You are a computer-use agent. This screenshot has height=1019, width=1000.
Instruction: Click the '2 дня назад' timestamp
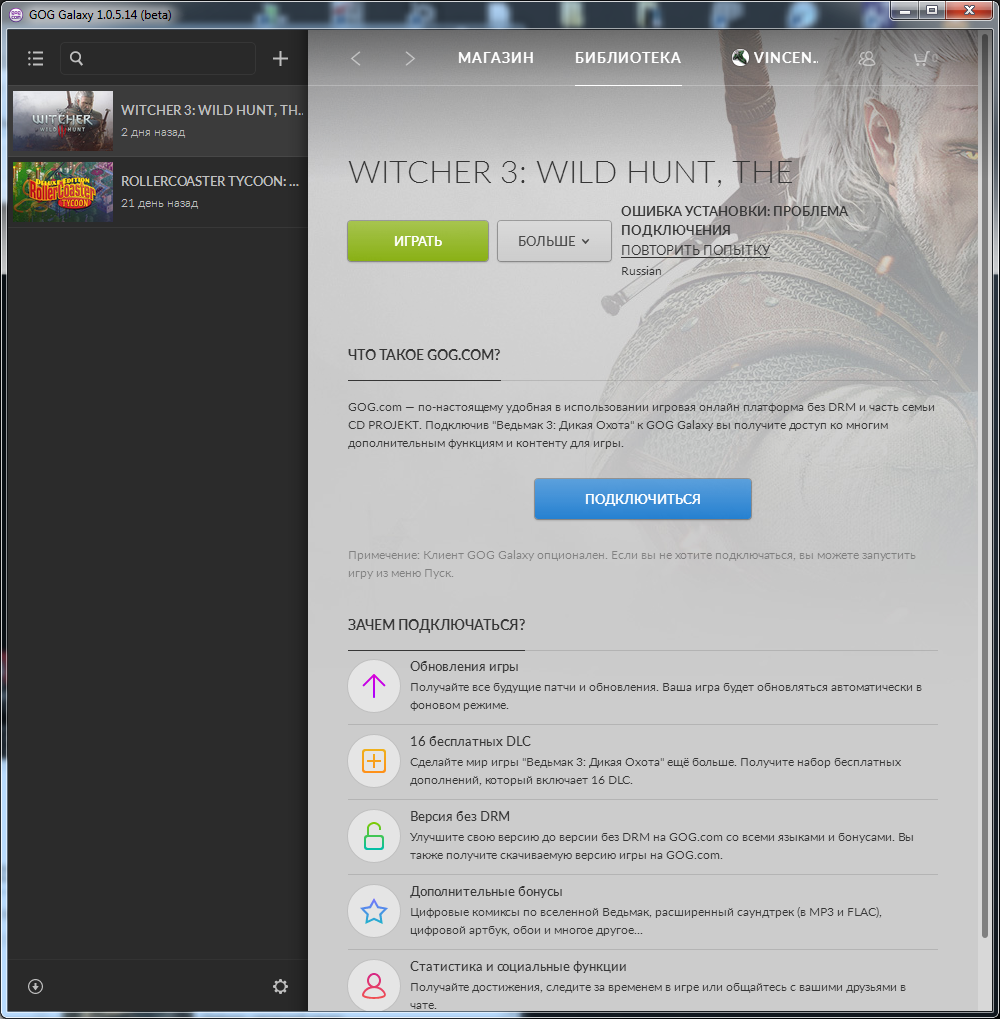tap(153, 132)
